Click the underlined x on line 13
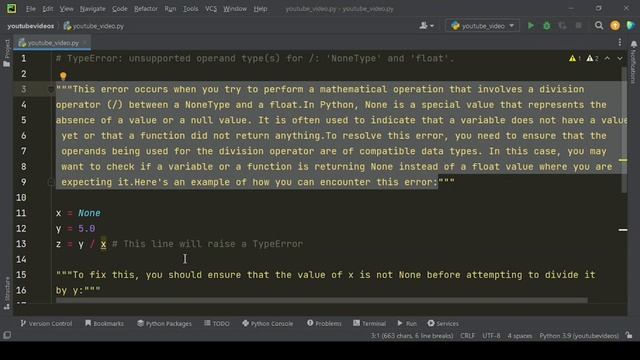Screen dimensions: 640x360 [x=103, y=244]
